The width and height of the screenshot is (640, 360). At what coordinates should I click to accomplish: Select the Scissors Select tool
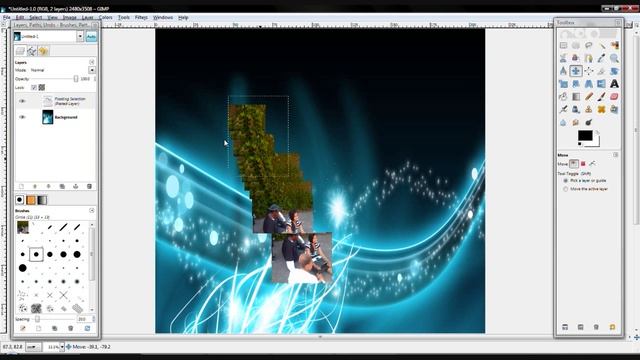click(563, 58)
